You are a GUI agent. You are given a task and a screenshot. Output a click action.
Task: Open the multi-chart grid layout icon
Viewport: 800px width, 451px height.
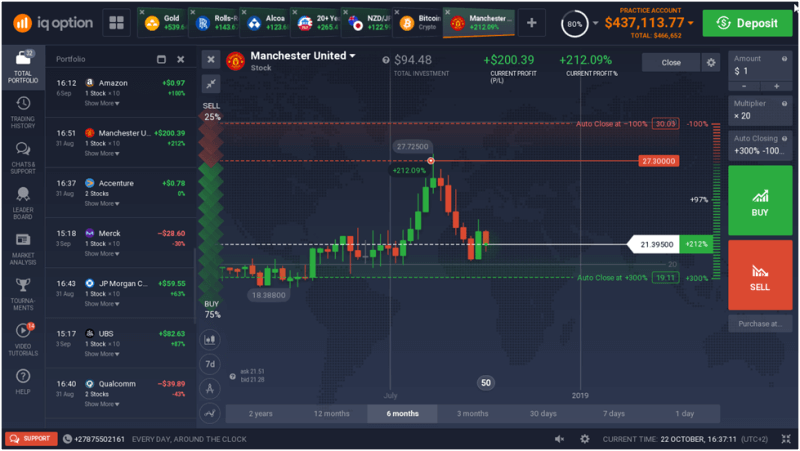(x=116, y=23)
